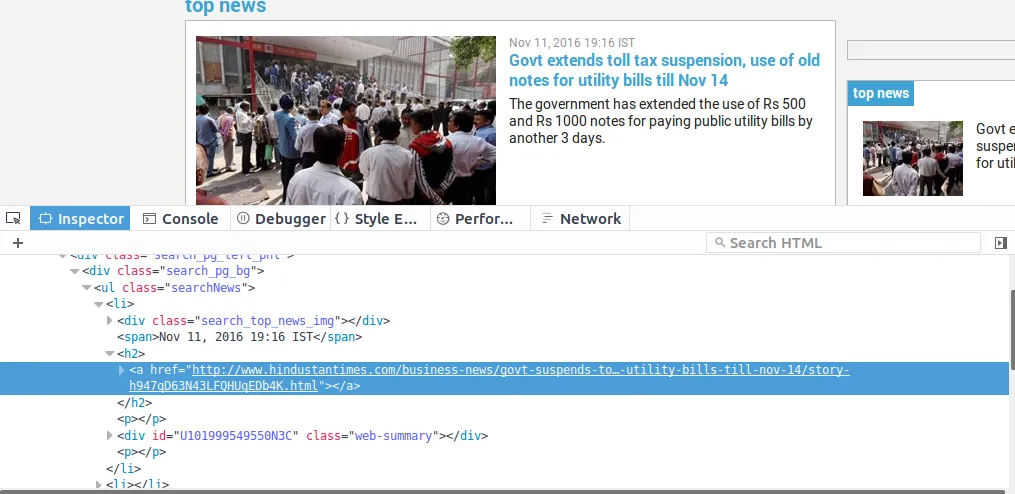Screen dimensions: 1015x494
Task: Collapse the h2 node
Action: [x=109, y=354]
